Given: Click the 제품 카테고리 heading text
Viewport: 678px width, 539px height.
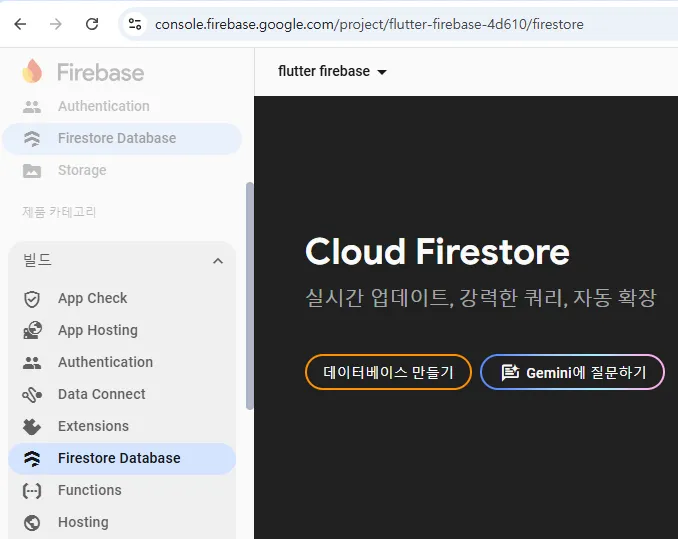Looking at the screenshot, I should 59,212.
